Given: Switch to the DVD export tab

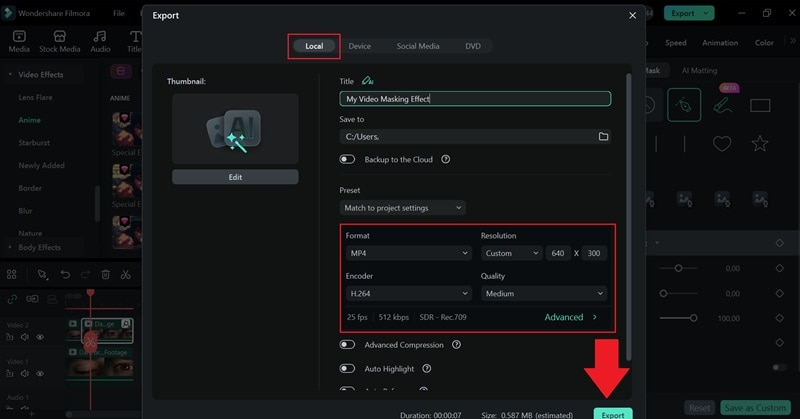Looking at the screenshot, I should tap(473, 46).
